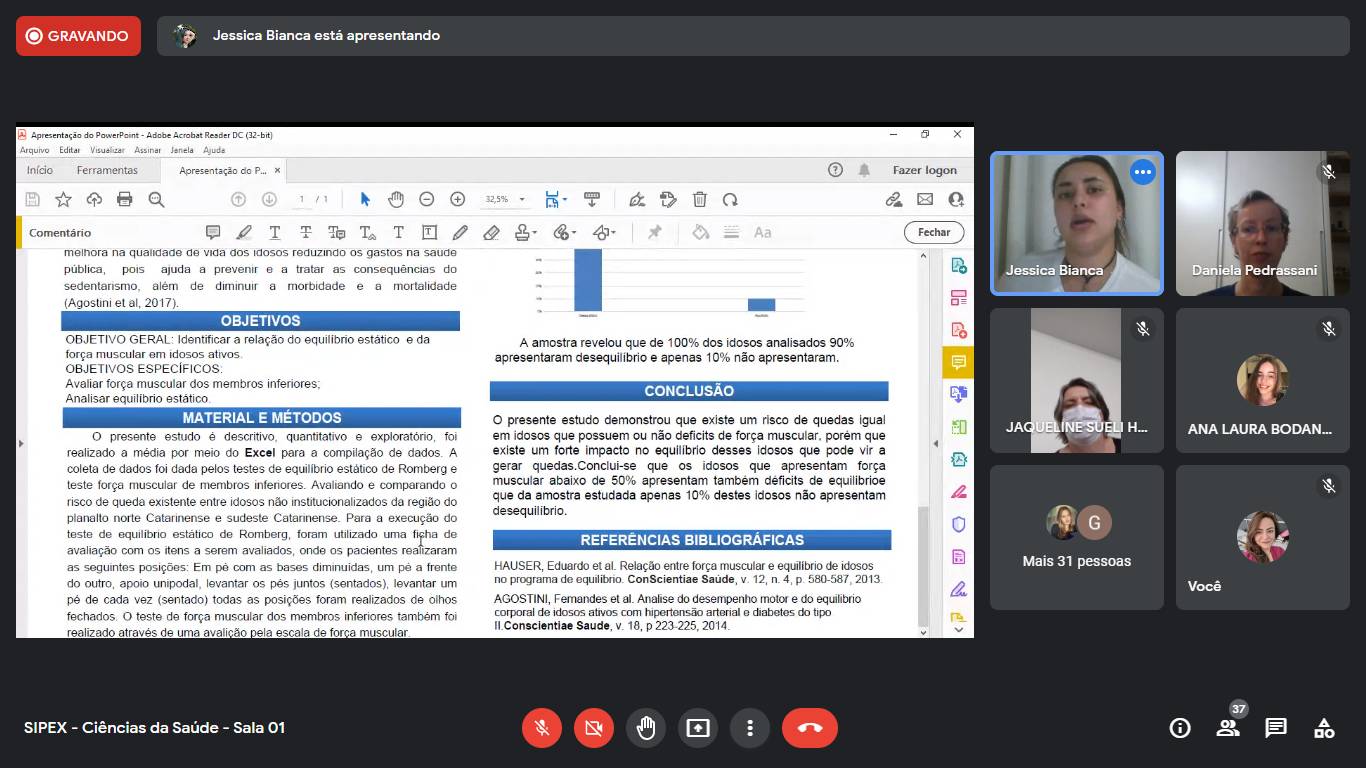Click the present screen button
Screen dimensions: 1366x768
tap(698, 728)
